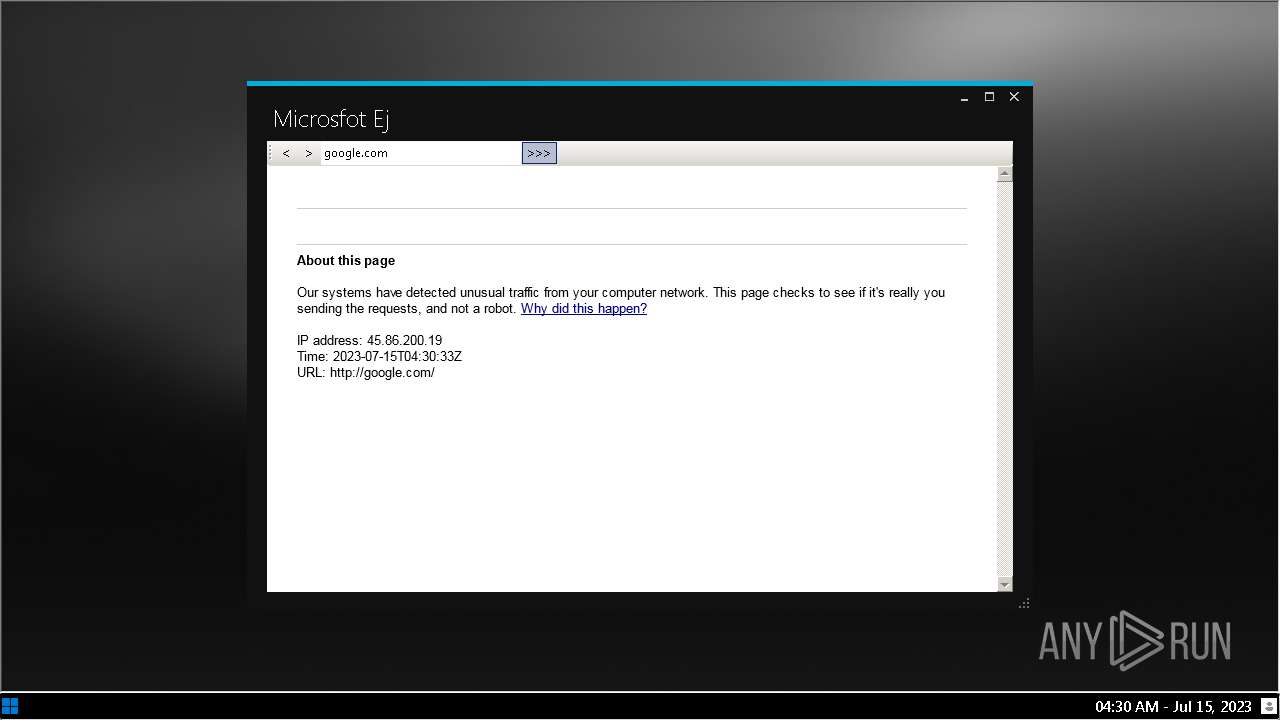Click the scrollbar down arrow
Viewport: 1280px width, 720px height.
coord(1005,584)
